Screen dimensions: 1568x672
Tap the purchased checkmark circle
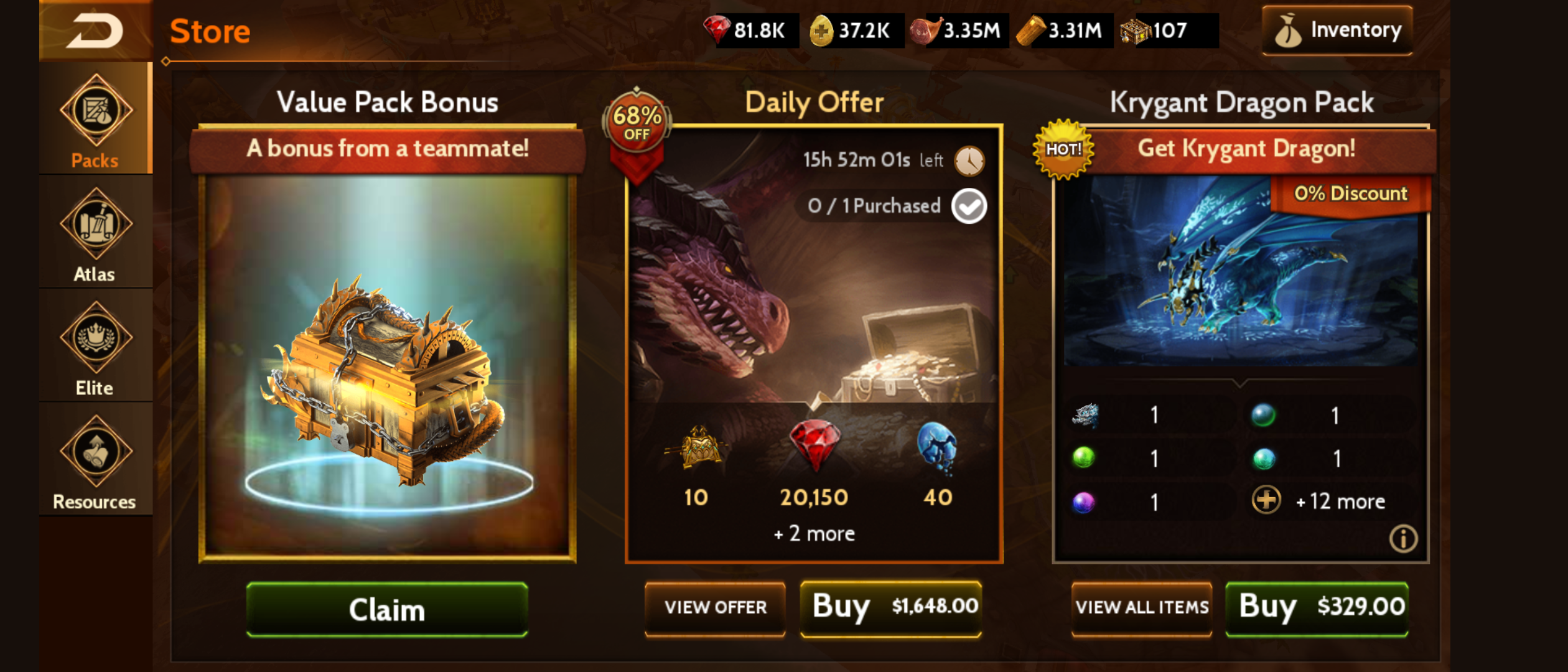[x=969, y=206]
